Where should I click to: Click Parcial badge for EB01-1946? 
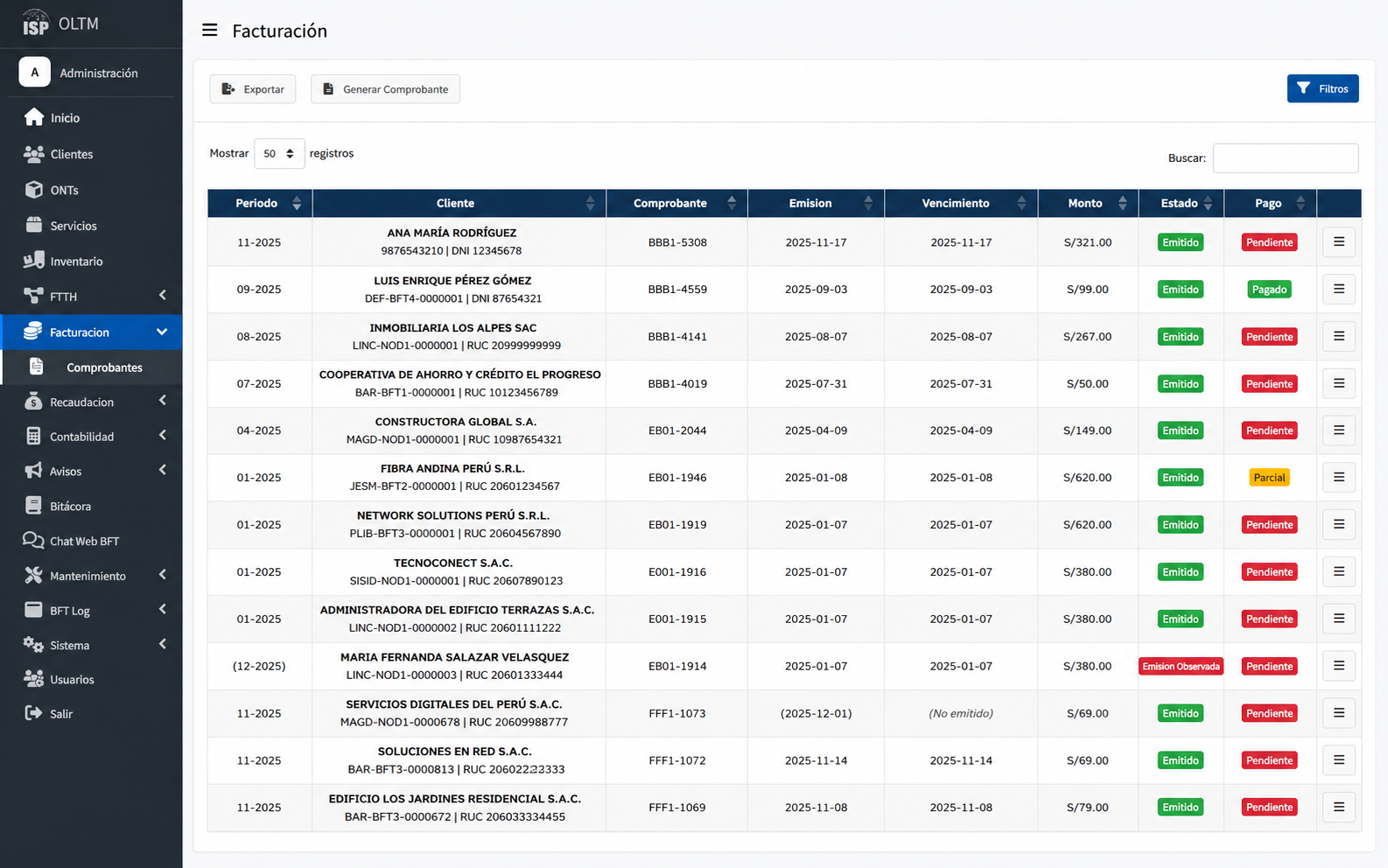click(1269, 478)
